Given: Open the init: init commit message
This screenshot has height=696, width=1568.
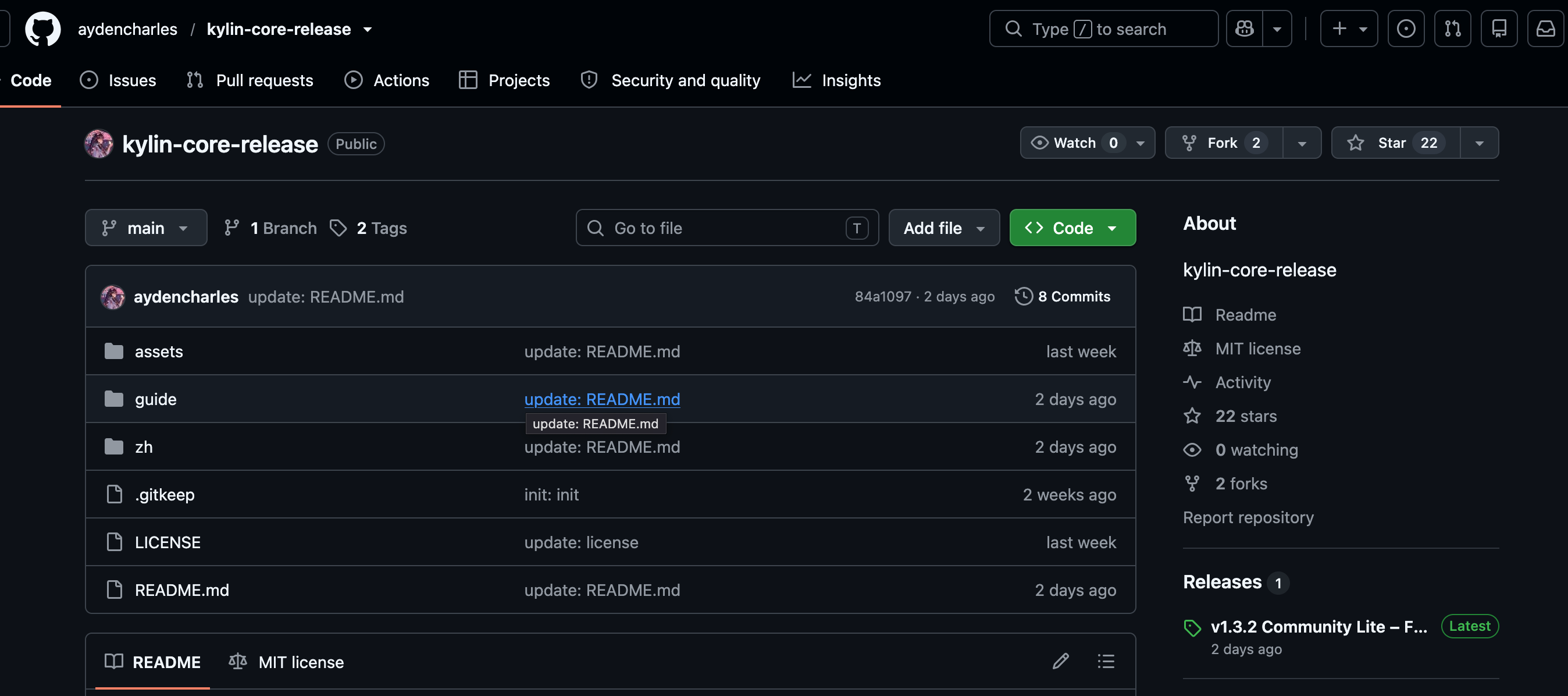Looking at the screenshot, I should pos(551,495).
